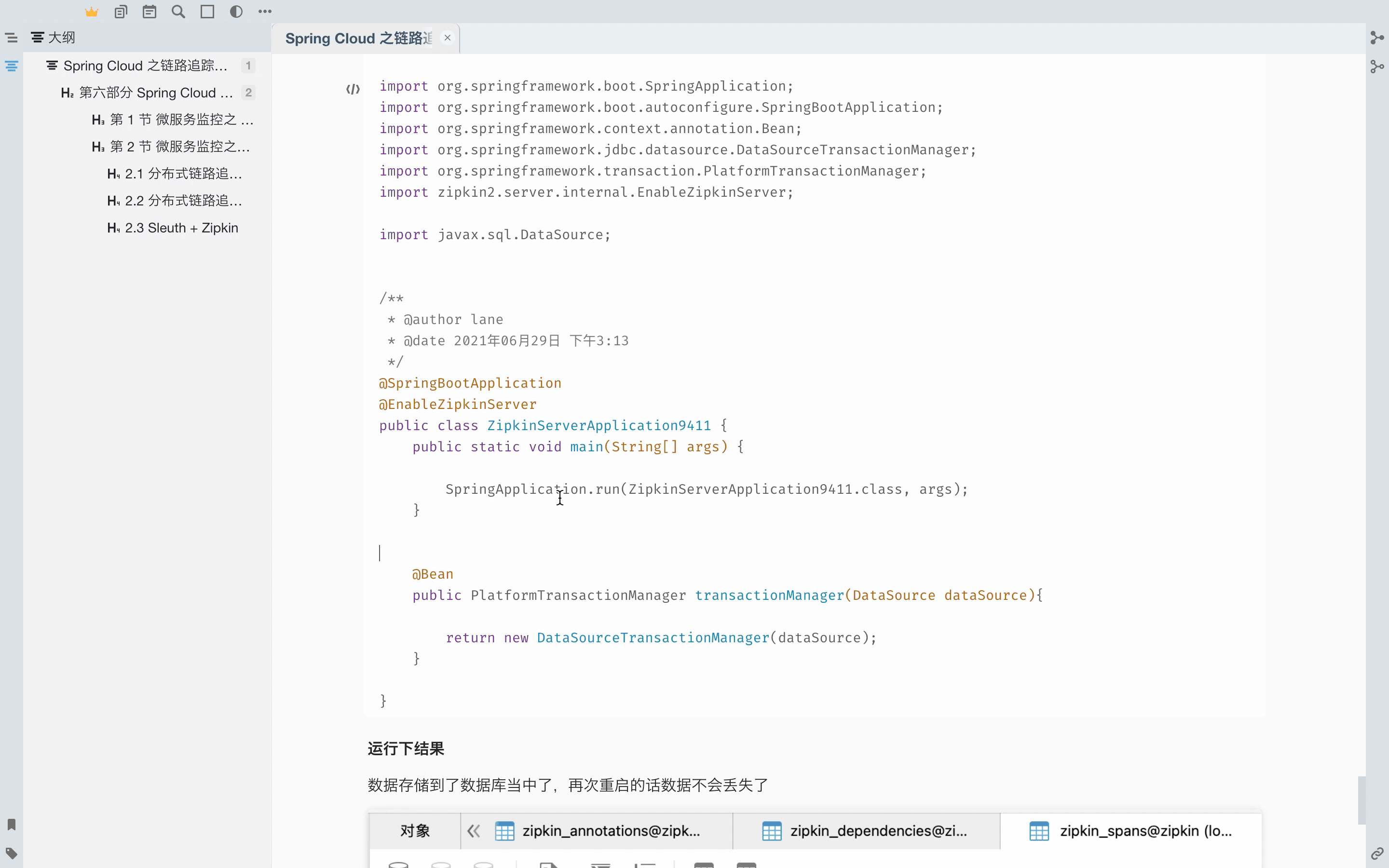This screenshot has height=868, width=1389.
Task: Open the three-dots more menu
Action: tap(265, 12)
